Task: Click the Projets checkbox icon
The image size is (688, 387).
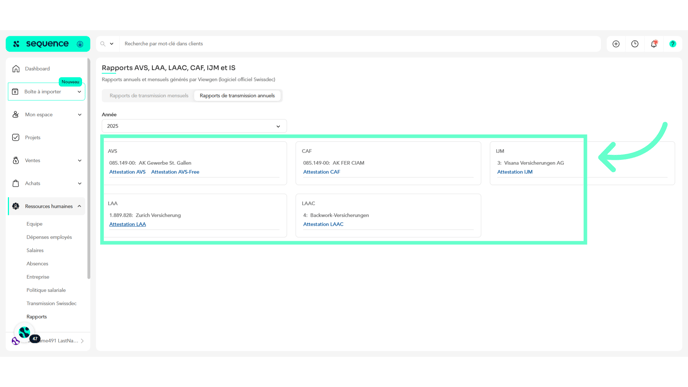Action: point(16,137)
